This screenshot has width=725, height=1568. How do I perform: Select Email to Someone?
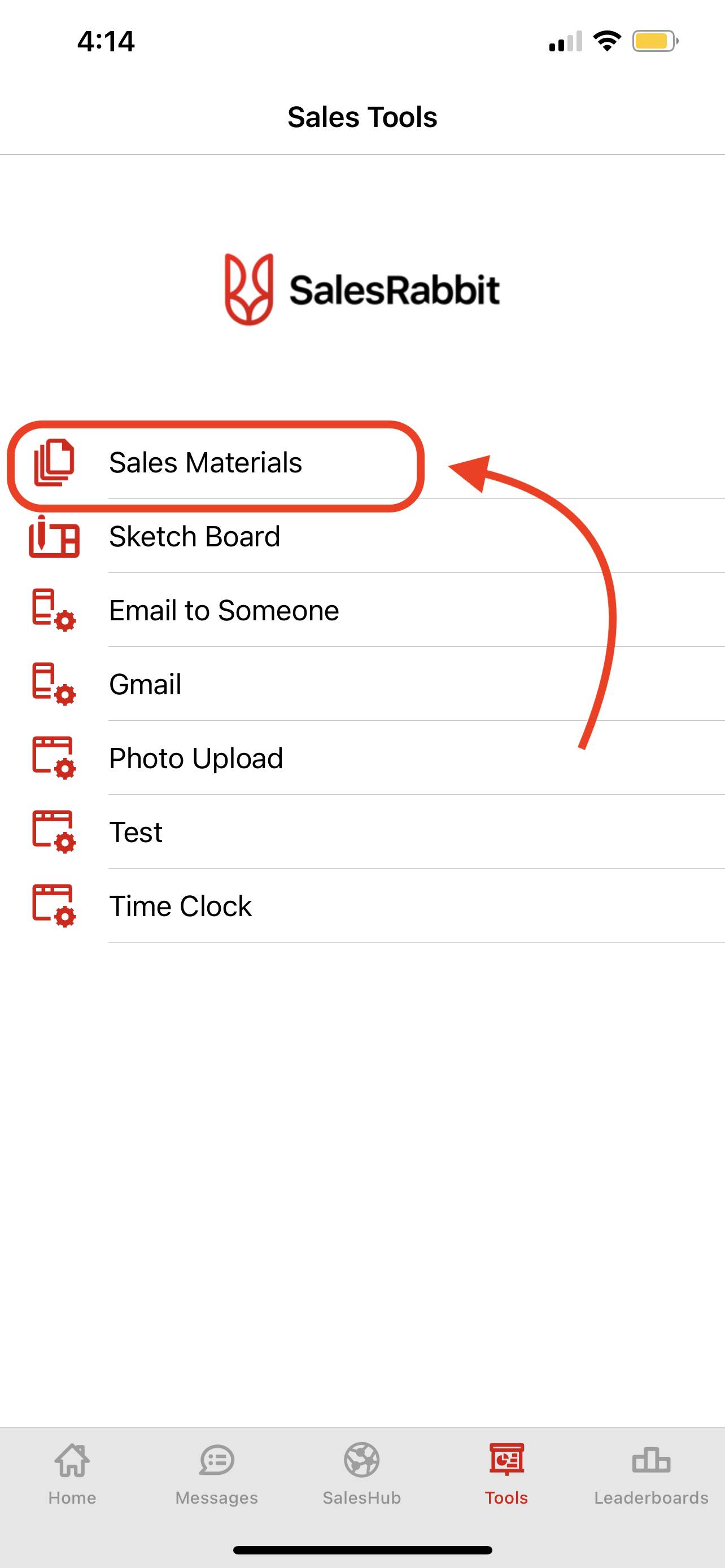(224, 611)
